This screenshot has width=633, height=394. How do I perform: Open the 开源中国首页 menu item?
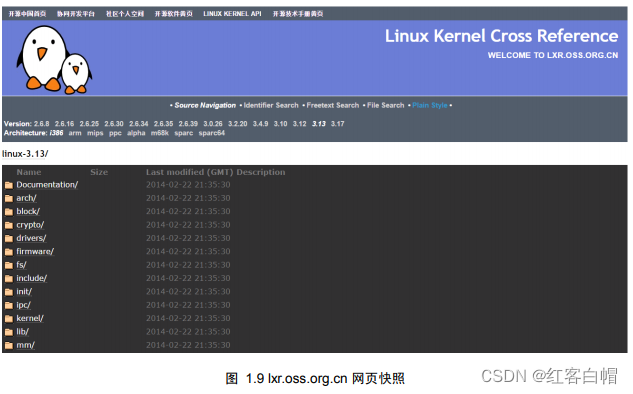(x=27, y=14)
